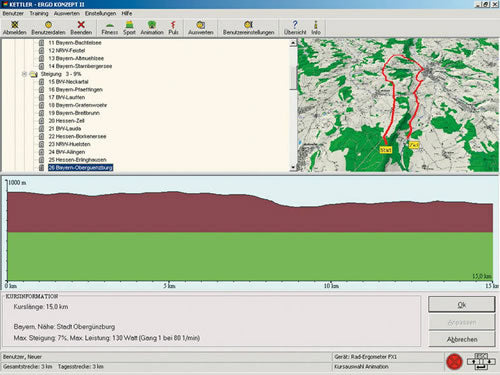Click the Tagesstrecke: 3 km status entry
Screen dimensions: 500x375
pos(80,366)
